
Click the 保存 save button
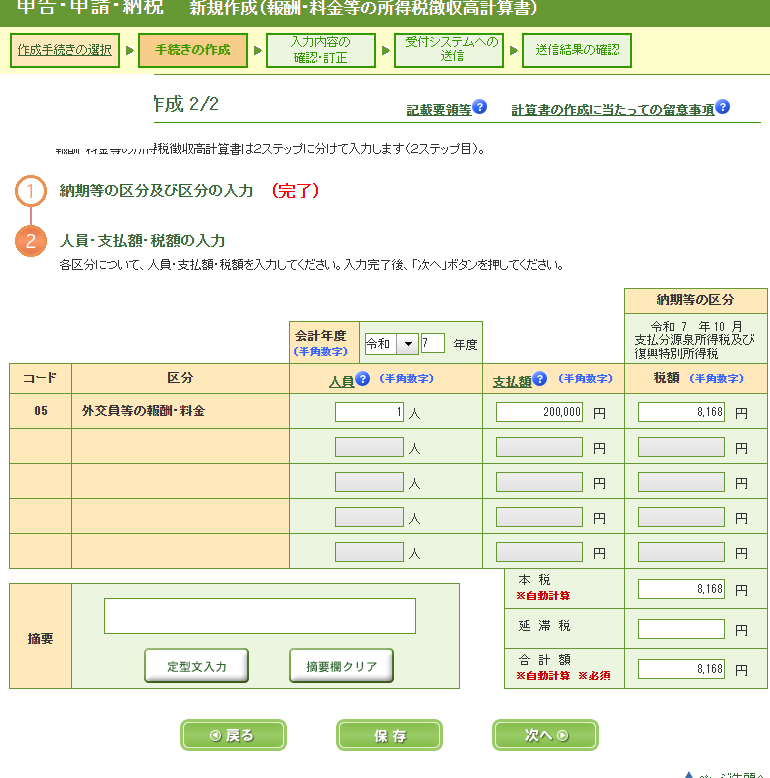[389, 735]
